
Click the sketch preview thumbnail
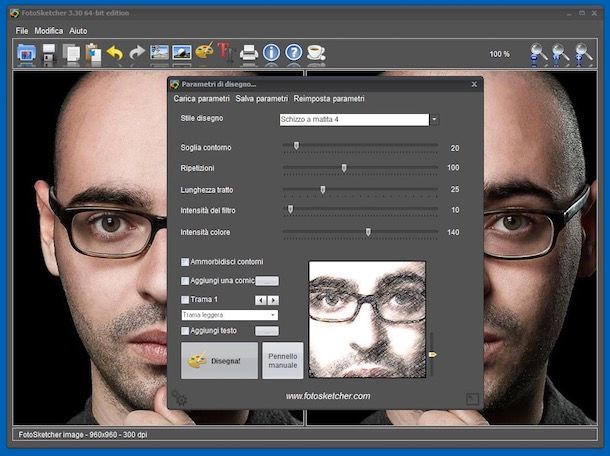(367, 319)
